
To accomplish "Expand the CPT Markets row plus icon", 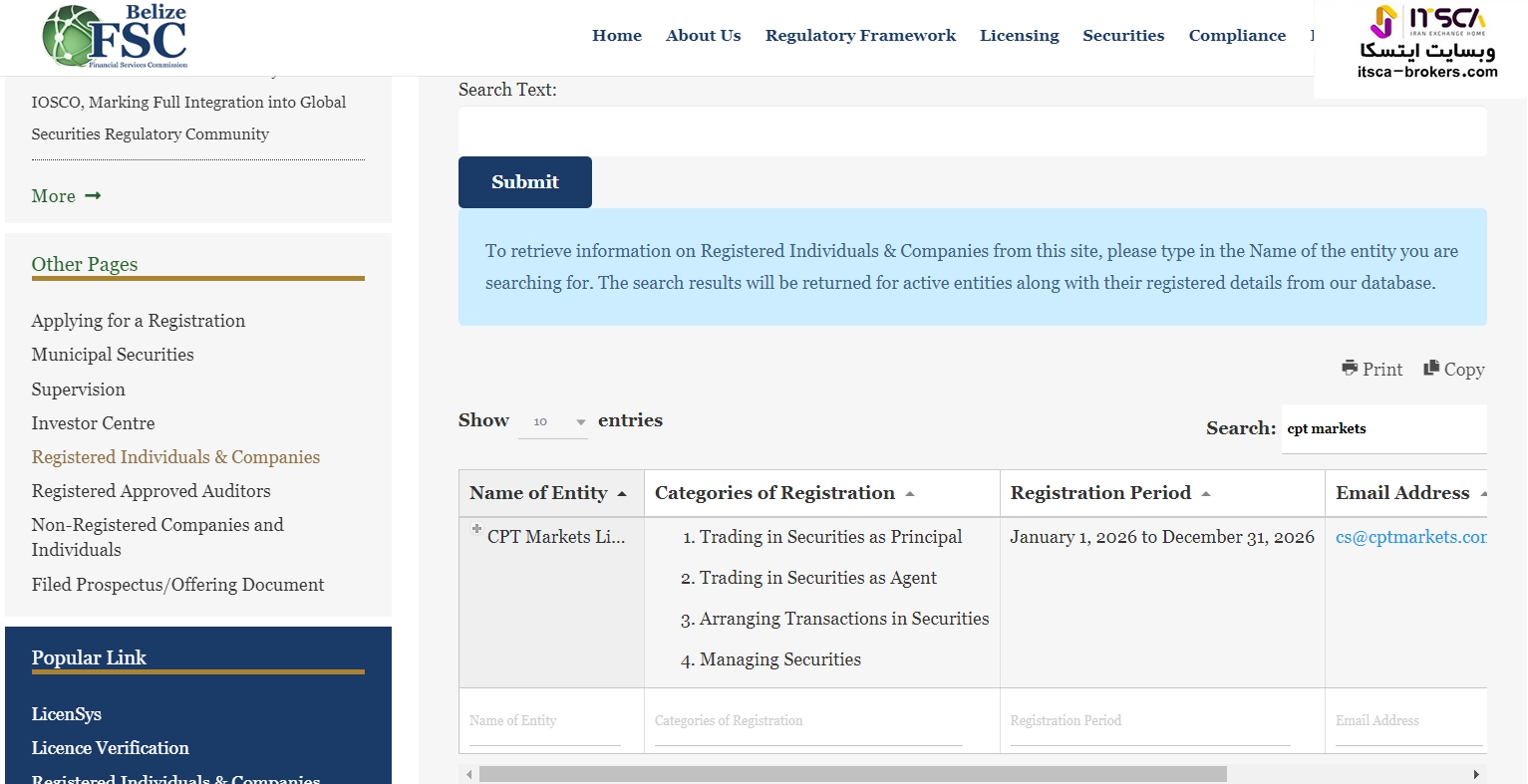I will [476, 530].
